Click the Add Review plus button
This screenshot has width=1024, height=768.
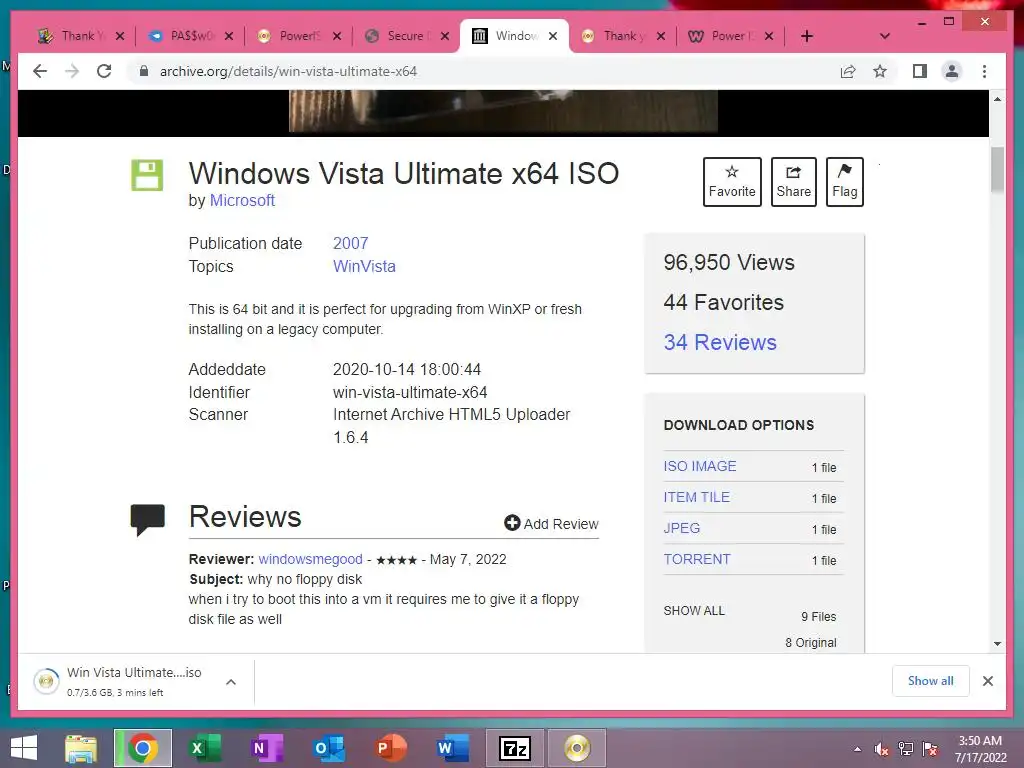[551, 524]
